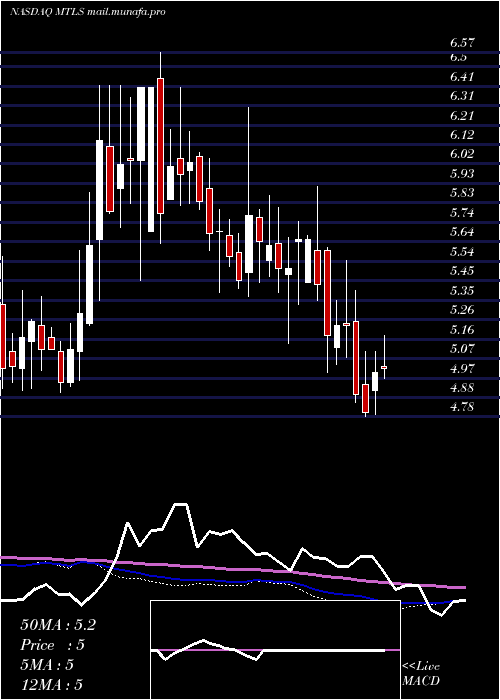Click the NASDAQ MTLS mail.munafa.pro title text

[88, 12]
